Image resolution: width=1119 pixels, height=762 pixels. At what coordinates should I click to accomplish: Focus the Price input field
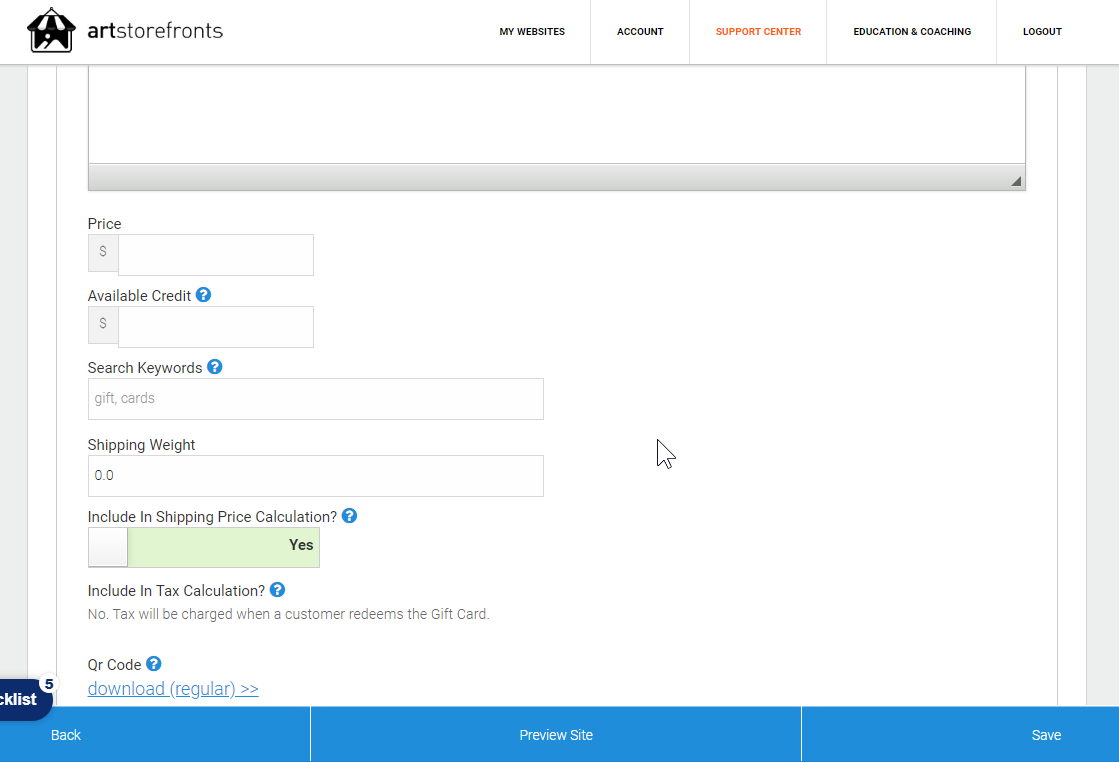tap(215, 255)
